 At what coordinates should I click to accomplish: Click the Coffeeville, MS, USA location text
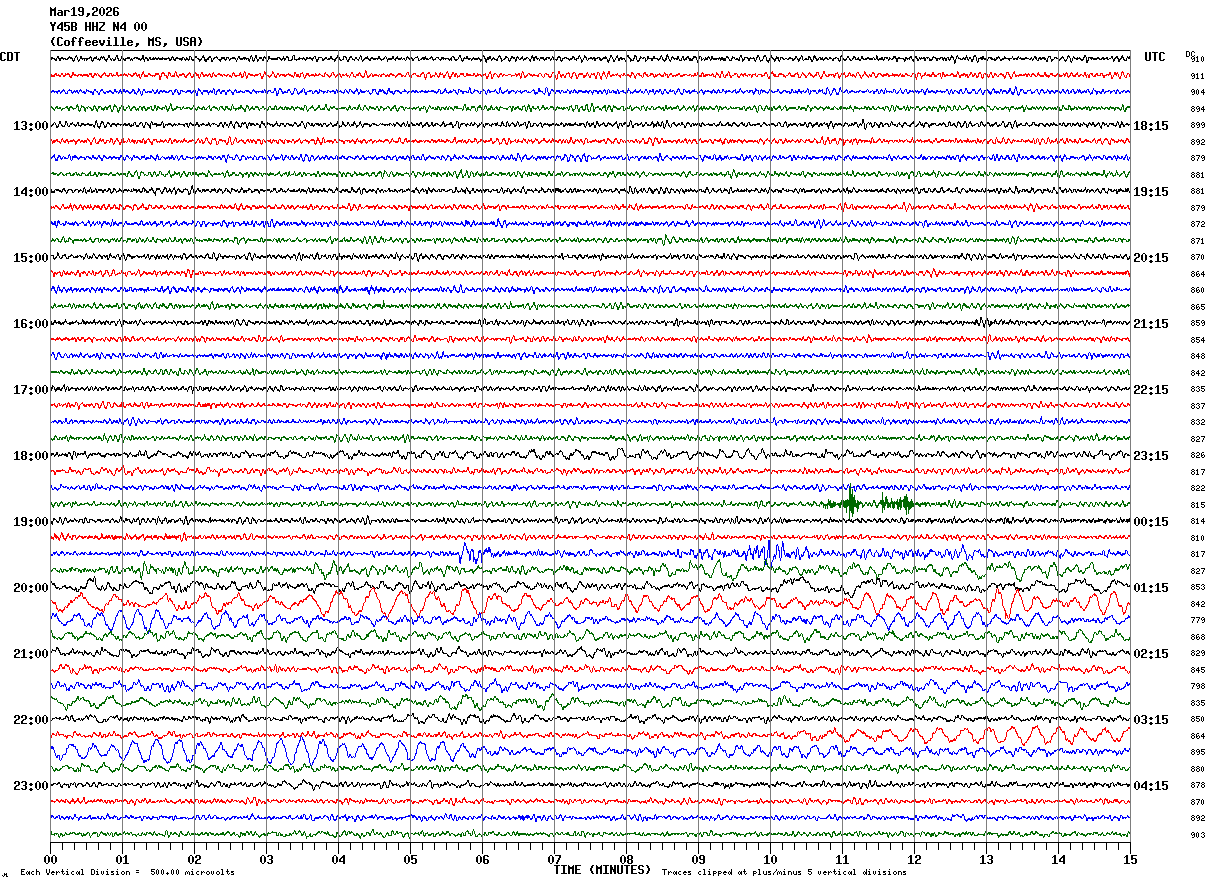(x=126, y=42)
